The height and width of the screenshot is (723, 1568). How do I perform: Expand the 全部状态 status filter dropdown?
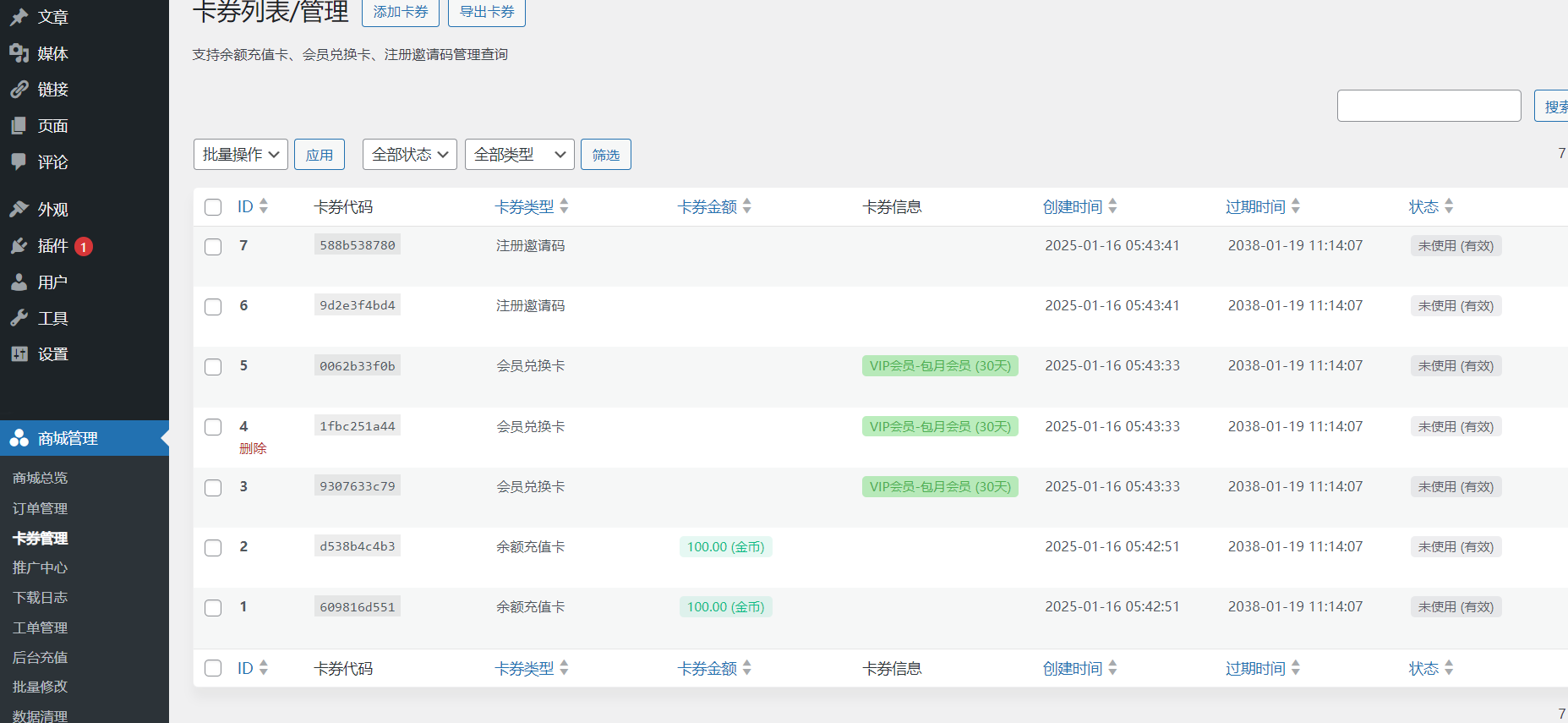(x=409, y=155)
